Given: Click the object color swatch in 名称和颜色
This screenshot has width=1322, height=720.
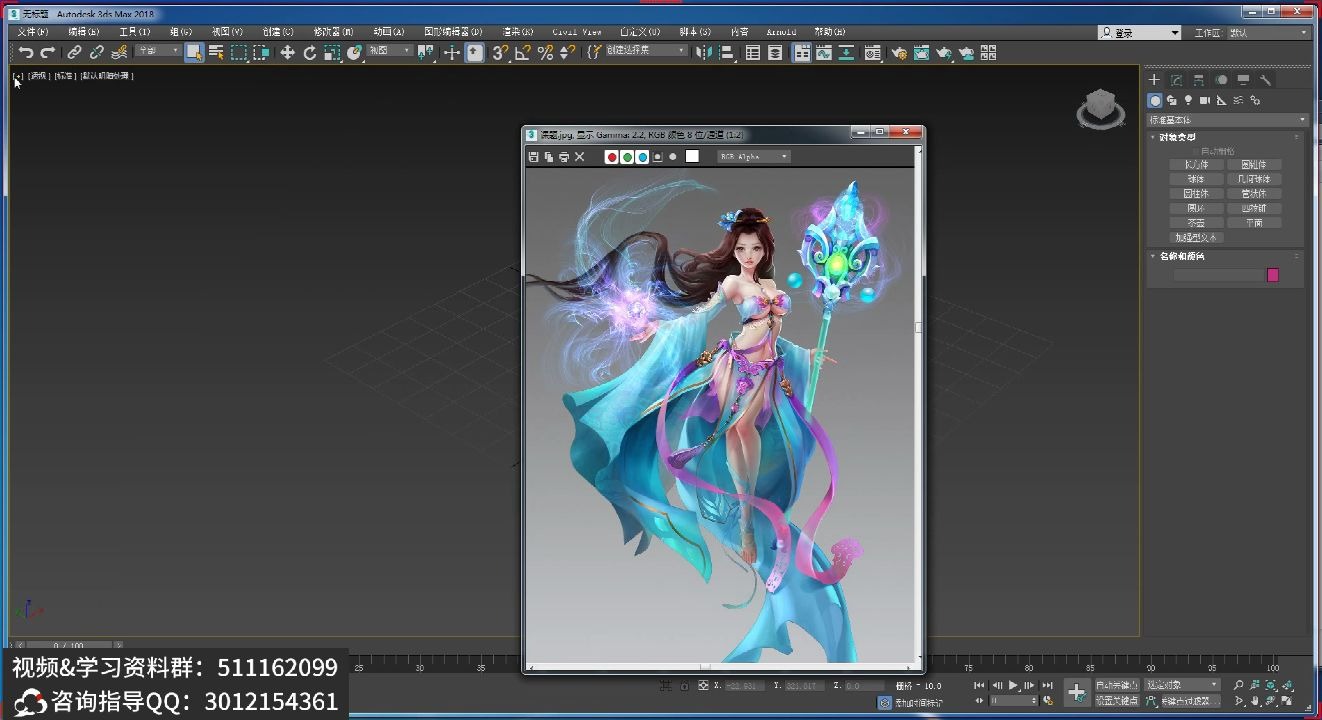Looking at the screenshot, I should coord(1273,274).
